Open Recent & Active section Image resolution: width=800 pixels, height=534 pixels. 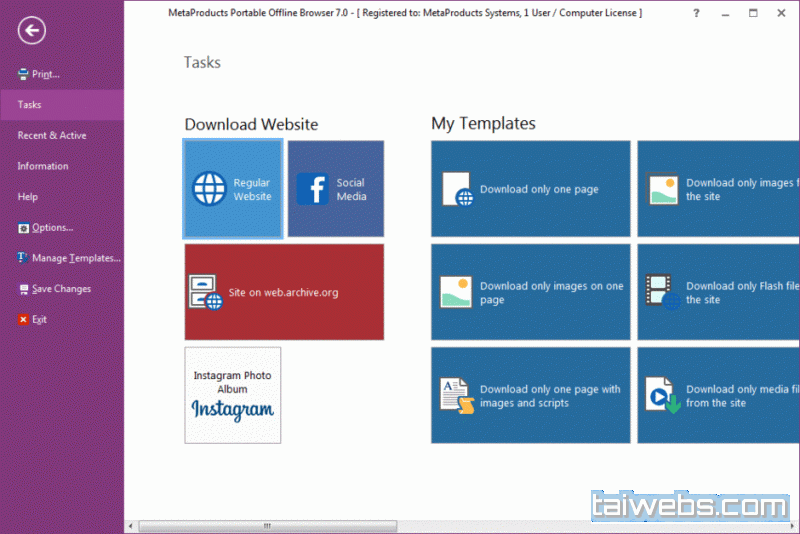click(52, 136)
